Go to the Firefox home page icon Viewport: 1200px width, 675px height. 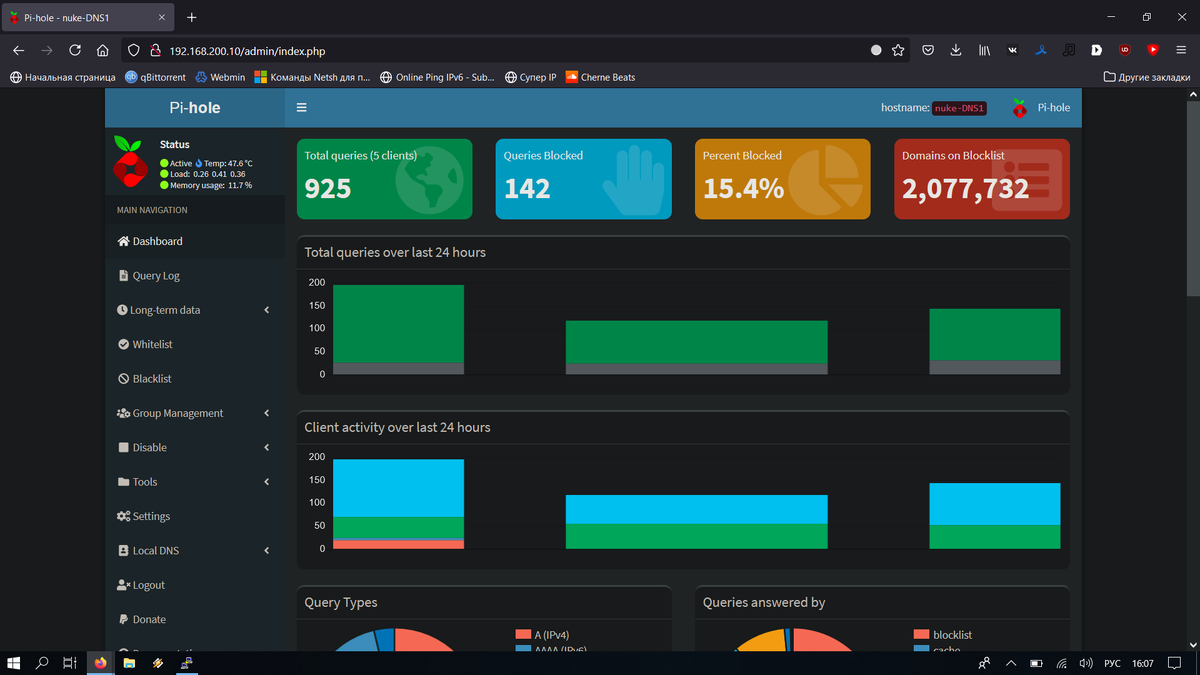click(x=103, y=50)
